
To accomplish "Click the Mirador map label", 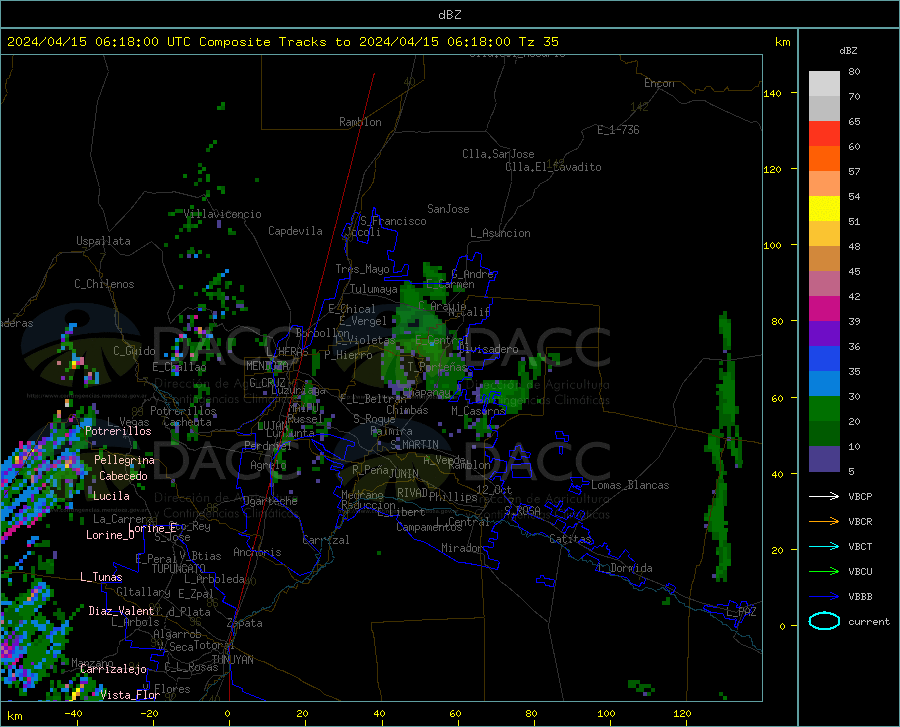I will click(462, 548).
